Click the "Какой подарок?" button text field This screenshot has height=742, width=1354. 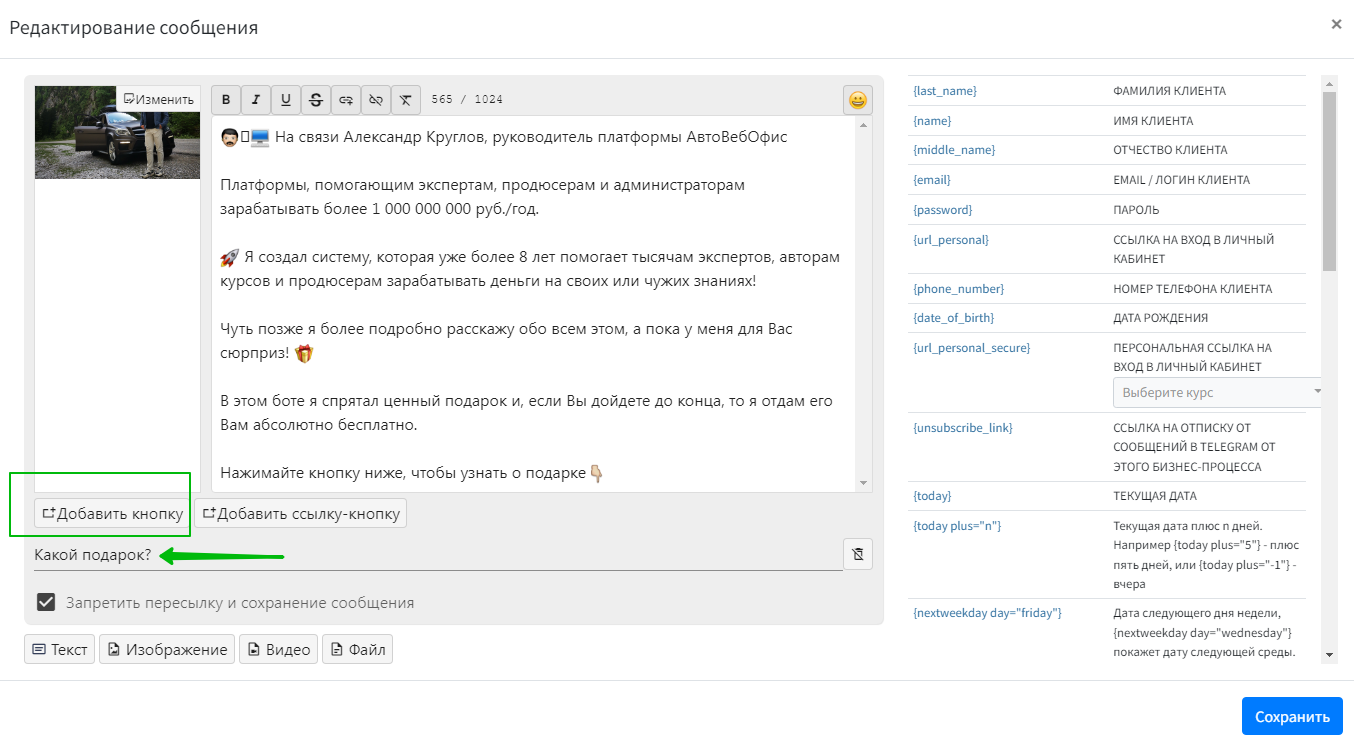pos(437,555)
